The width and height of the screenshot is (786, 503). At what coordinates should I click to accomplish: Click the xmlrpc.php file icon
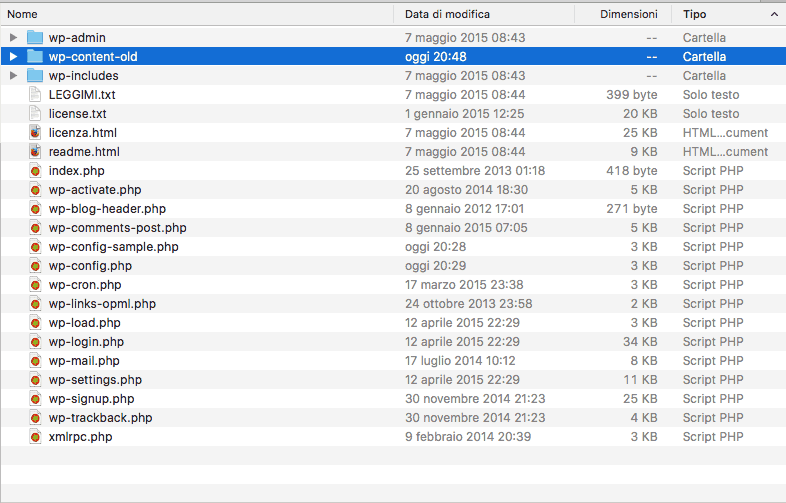tap(35, 436)
